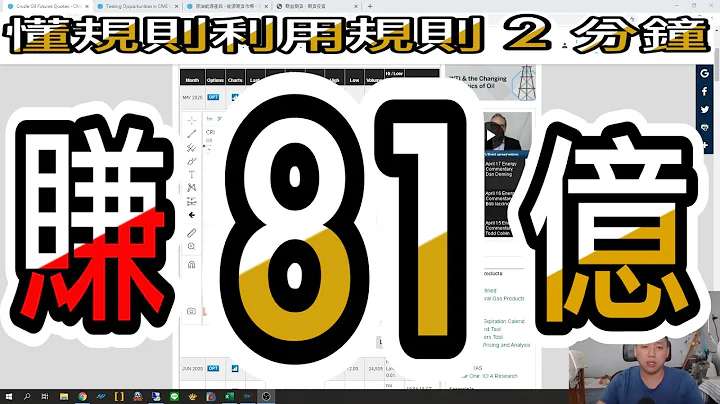The height and width of the screenshot is (404, 720).
Task: Click the camera snapshot icon in chart toolbar
Action: pos(191,311)
